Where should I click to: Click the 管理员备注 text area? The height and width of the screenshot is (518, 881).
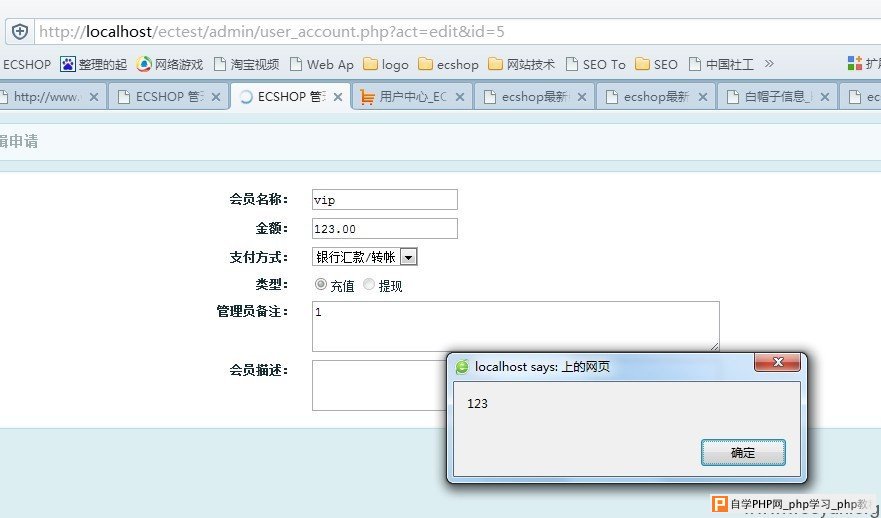pyautogui.click(x=516, y=326)
